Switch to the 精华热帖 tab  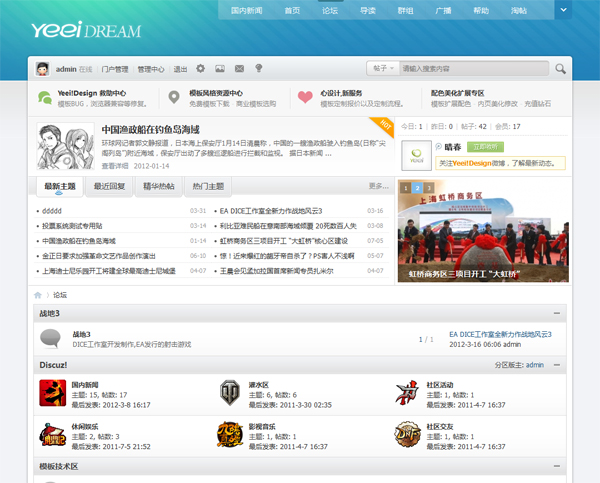point(159,187)
